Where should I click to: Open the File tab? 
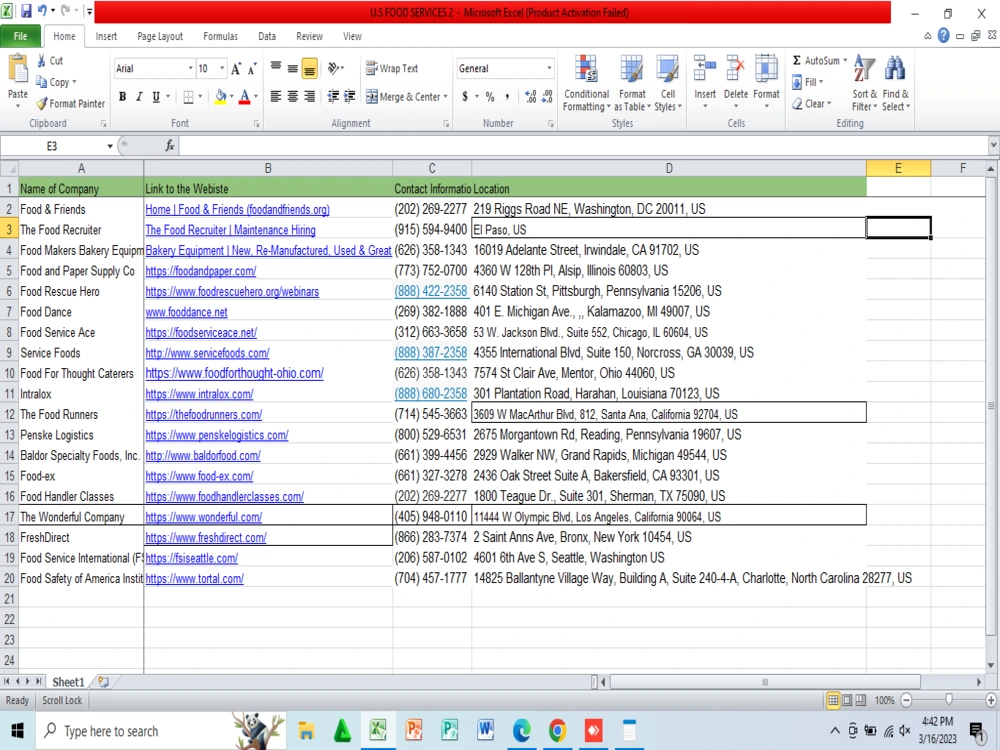click(x=20, y=36)
